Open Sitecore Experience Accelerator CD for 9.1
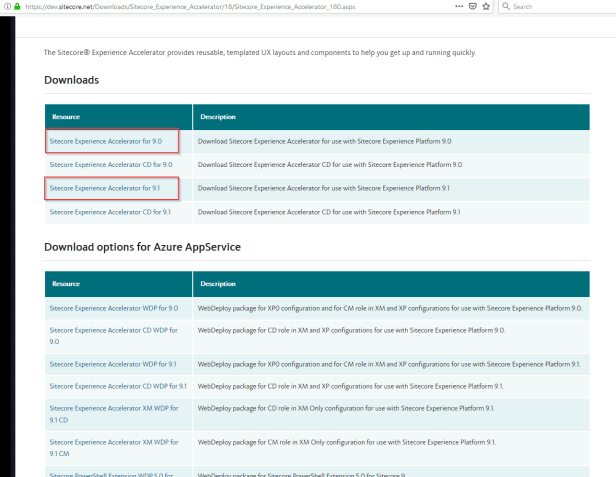616x477 pixels. pyautogui.click(x=110, y=211)
